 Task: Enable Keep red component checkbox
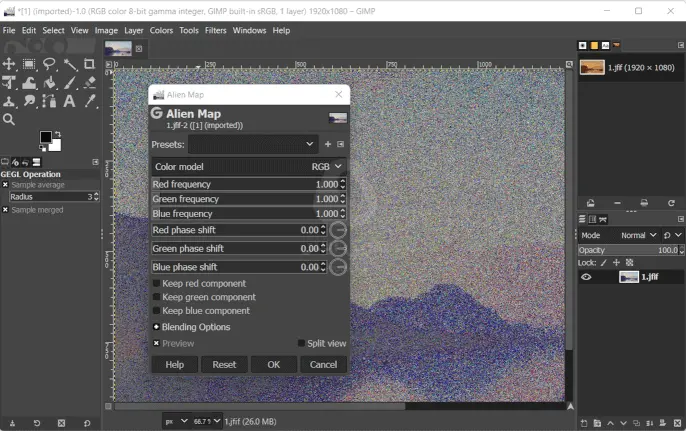(157, 284)
